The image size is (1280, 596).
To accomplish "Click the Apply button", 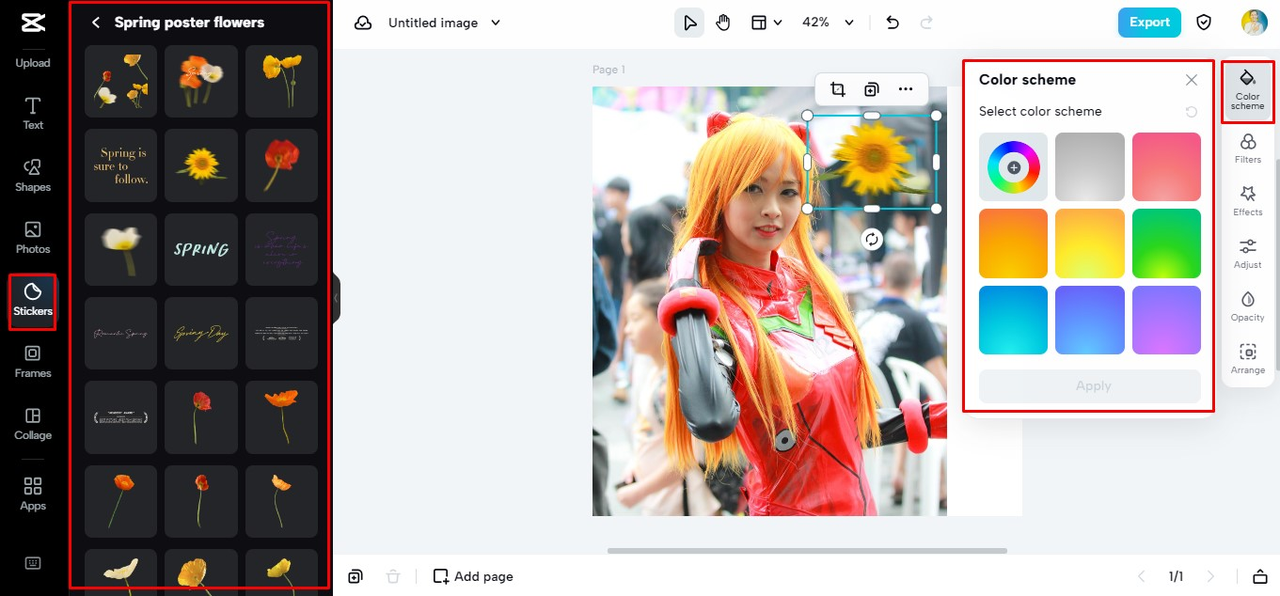I will 1090,386.
